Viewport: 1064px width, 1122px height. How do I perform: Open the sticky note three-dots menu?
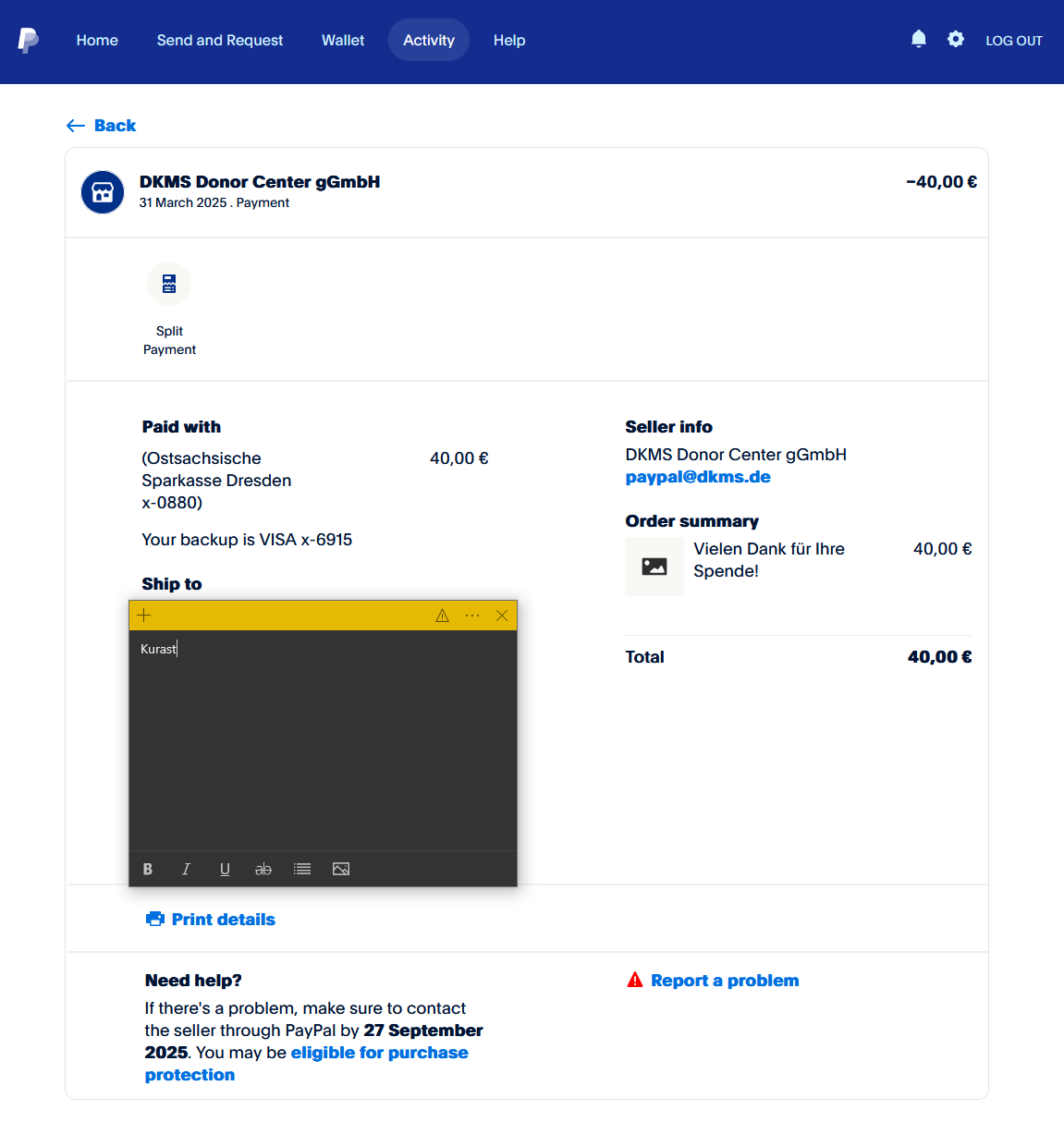(472, 616)
